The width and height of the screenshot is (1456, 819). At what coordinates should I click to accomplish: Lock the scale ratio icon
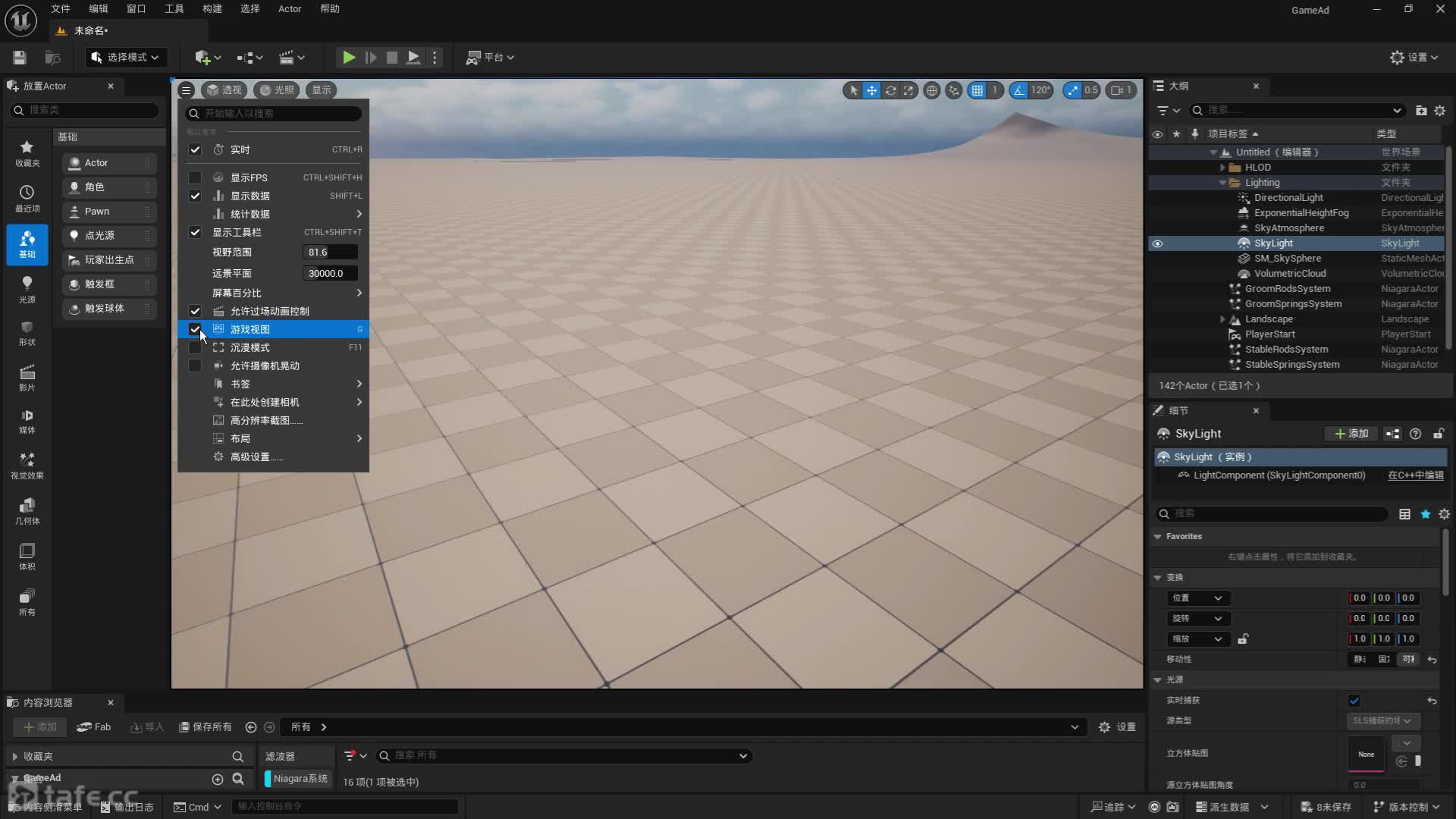tap(1243, 639)
